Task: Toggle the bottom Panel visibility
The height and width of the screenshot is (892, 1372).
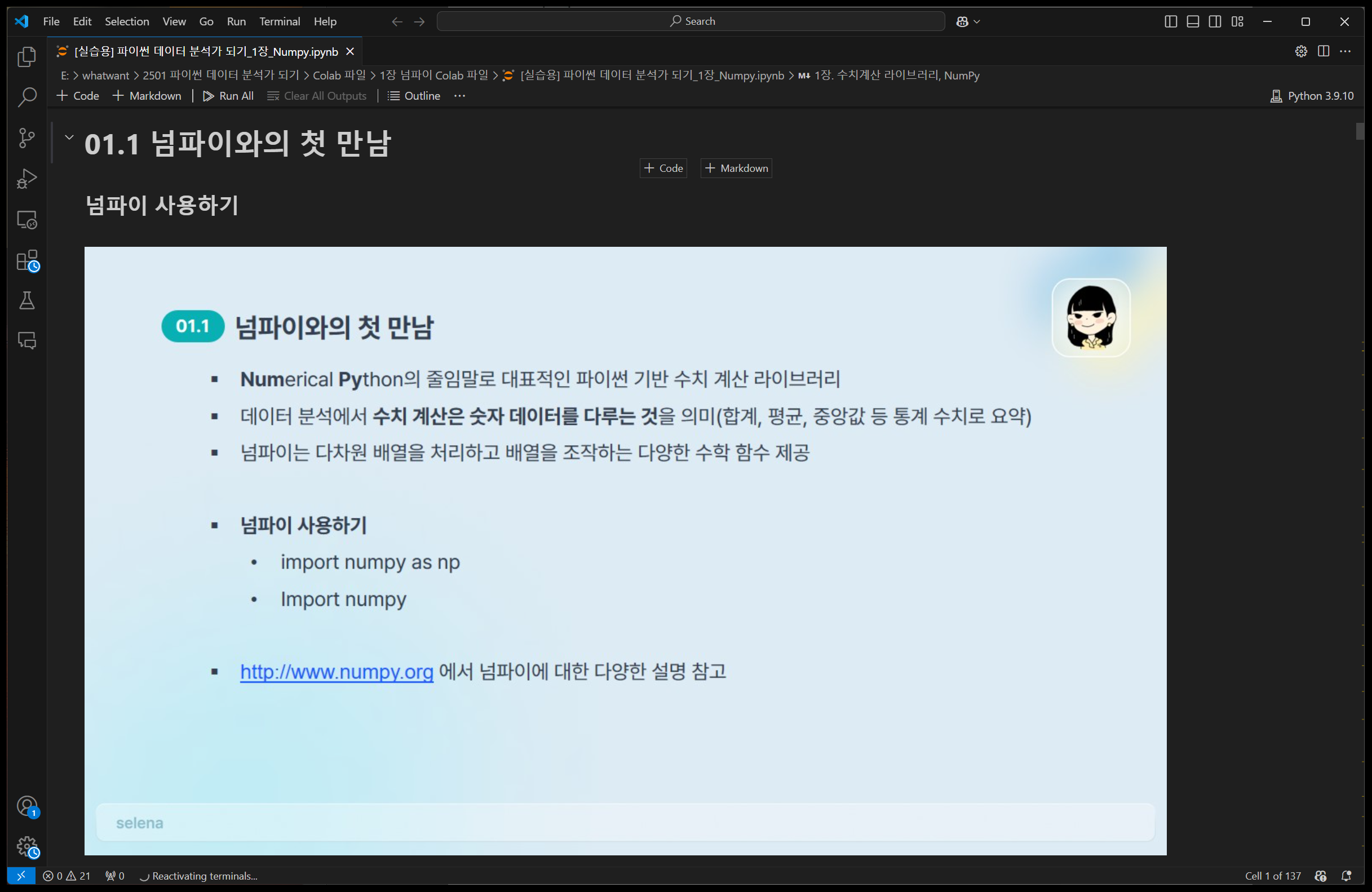Action: point(1193,21)
